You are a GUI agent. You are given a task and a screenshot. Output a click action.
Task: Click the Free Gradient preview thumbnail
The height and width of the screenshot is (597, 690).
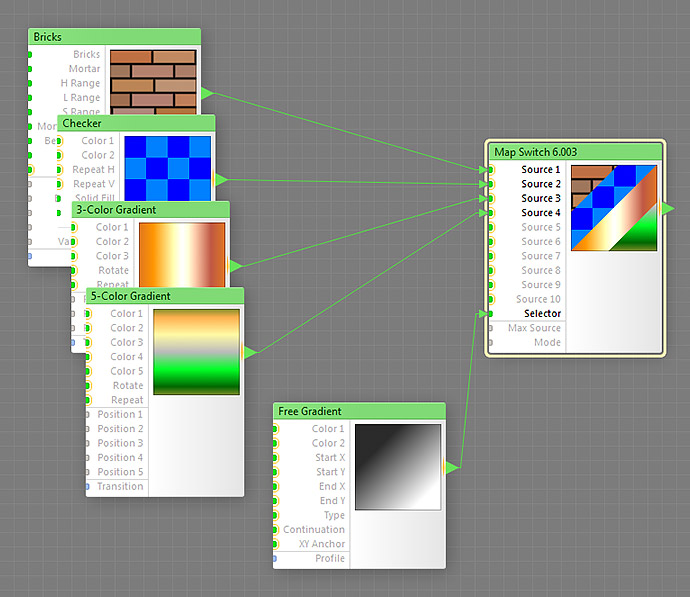pyautogui.click(x=398, y=467)
